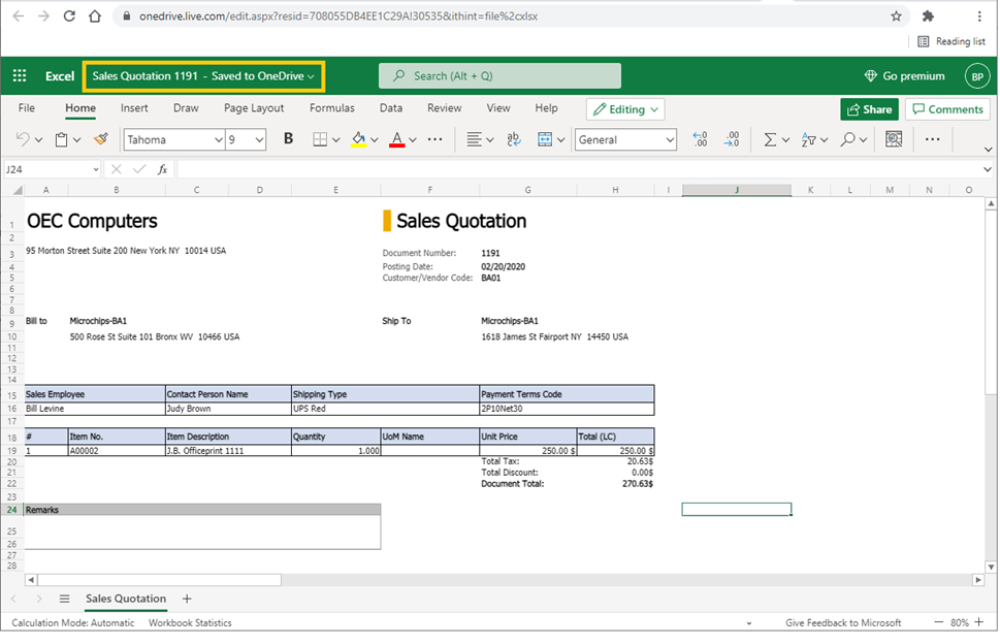1000x632 pixels.
Task: Collapse the ribbon chevron
Action: point(988,149)
